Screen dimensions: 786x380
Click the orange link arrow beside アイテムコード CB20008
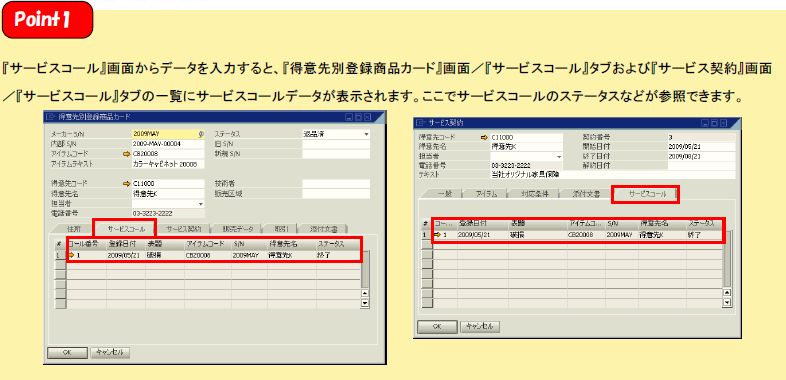126,154
